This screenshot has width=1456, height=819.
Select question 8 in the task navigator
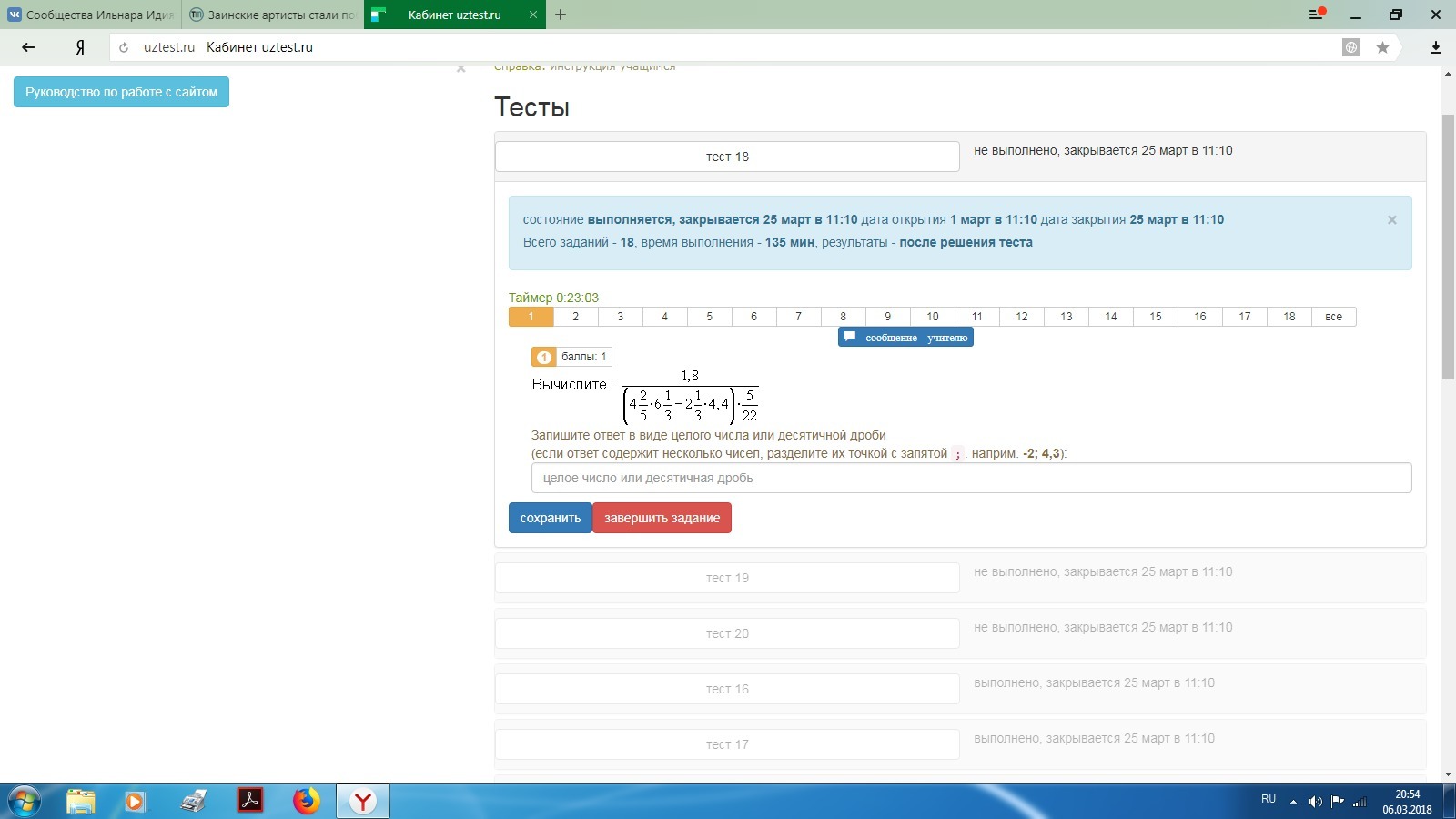pos(843,317)
